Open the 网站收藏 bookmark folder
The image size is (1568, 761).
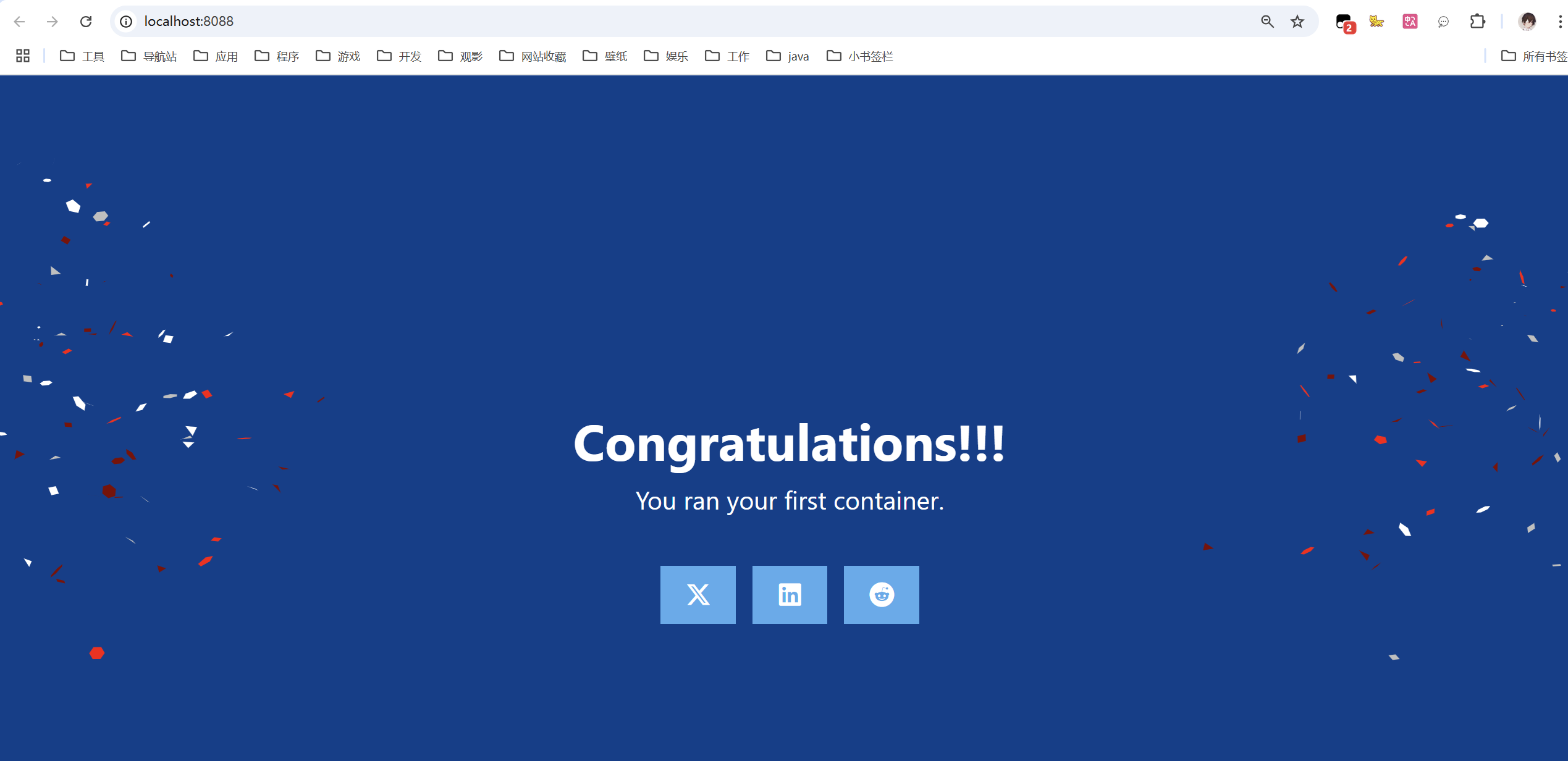click(x=533, y=56)
